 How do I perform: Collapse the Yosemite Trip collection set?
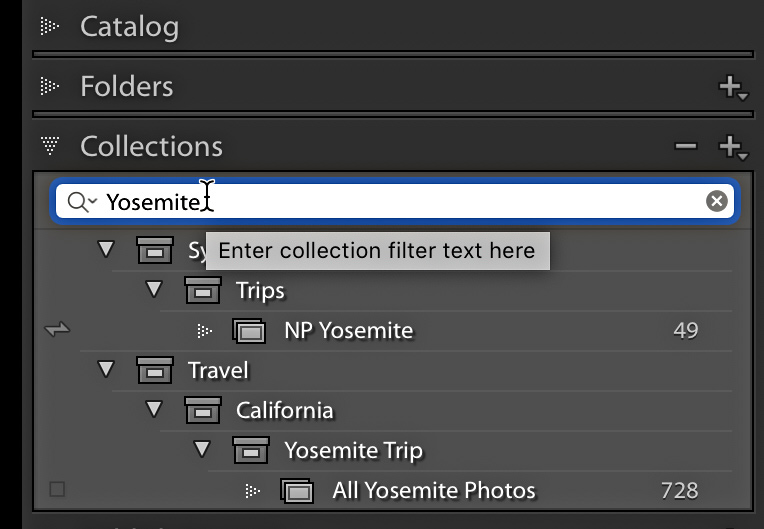pyautogui.click(x=202, y=449)
